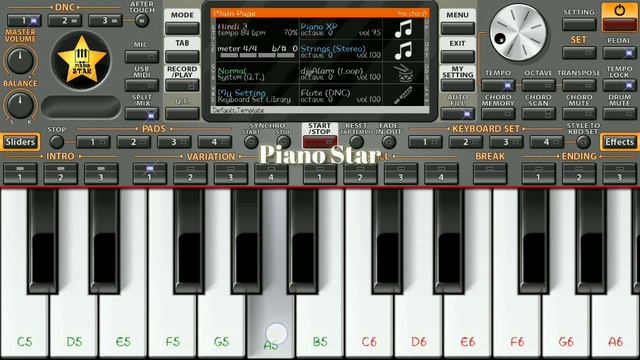Open the MENU
This screenshot has width=640, height=360.
[x=458, y=28]
